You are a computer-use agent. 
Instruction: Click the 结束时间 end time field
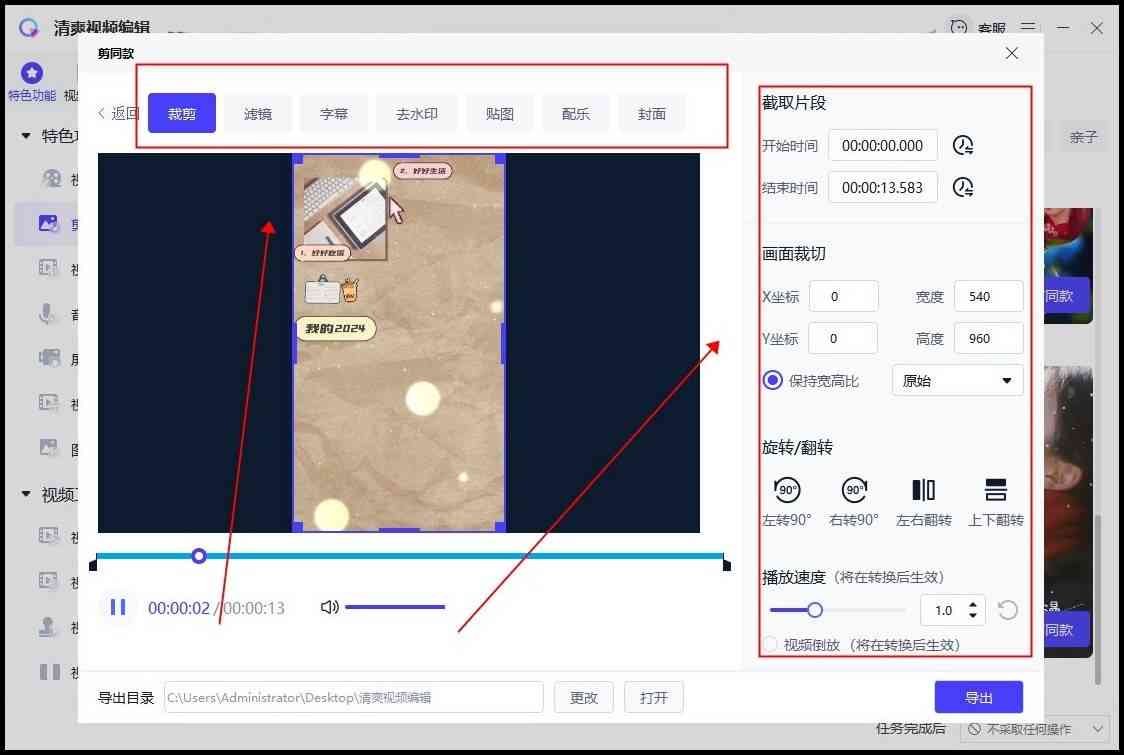click(x=882, y=188)
